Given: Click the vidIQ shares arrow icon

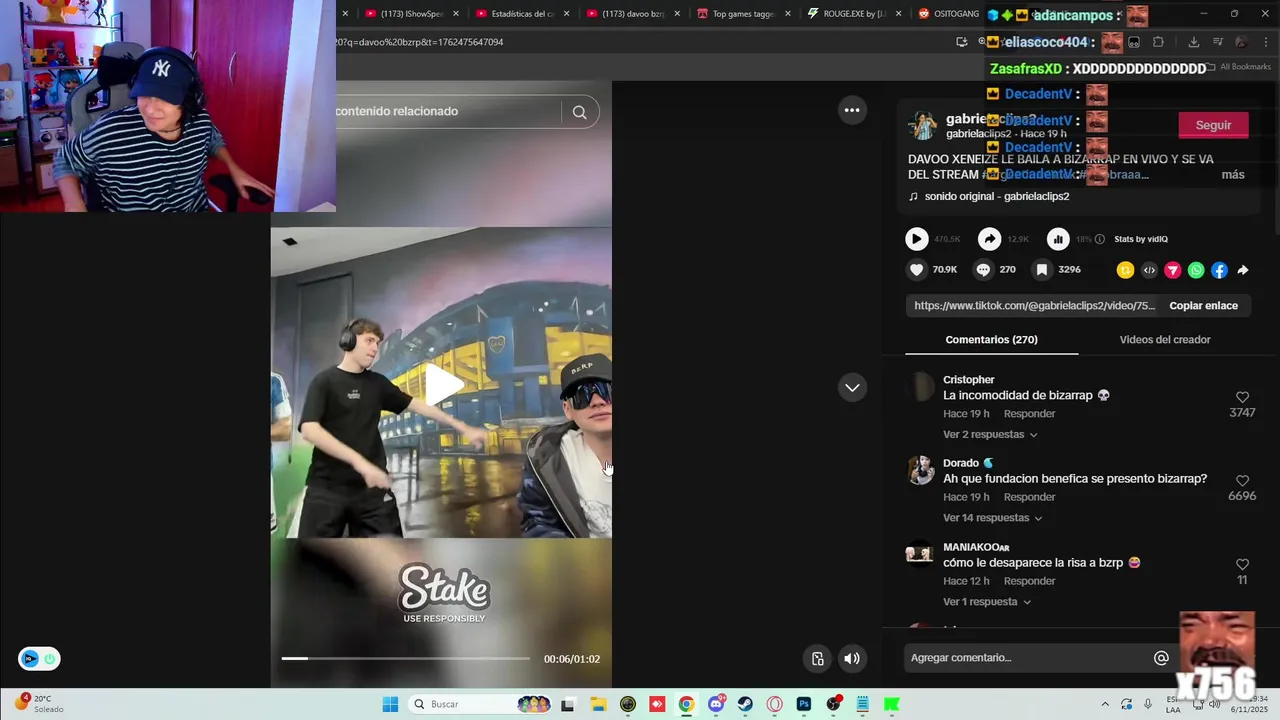Looking at the screenshot, I should click(x=989, y=239).
